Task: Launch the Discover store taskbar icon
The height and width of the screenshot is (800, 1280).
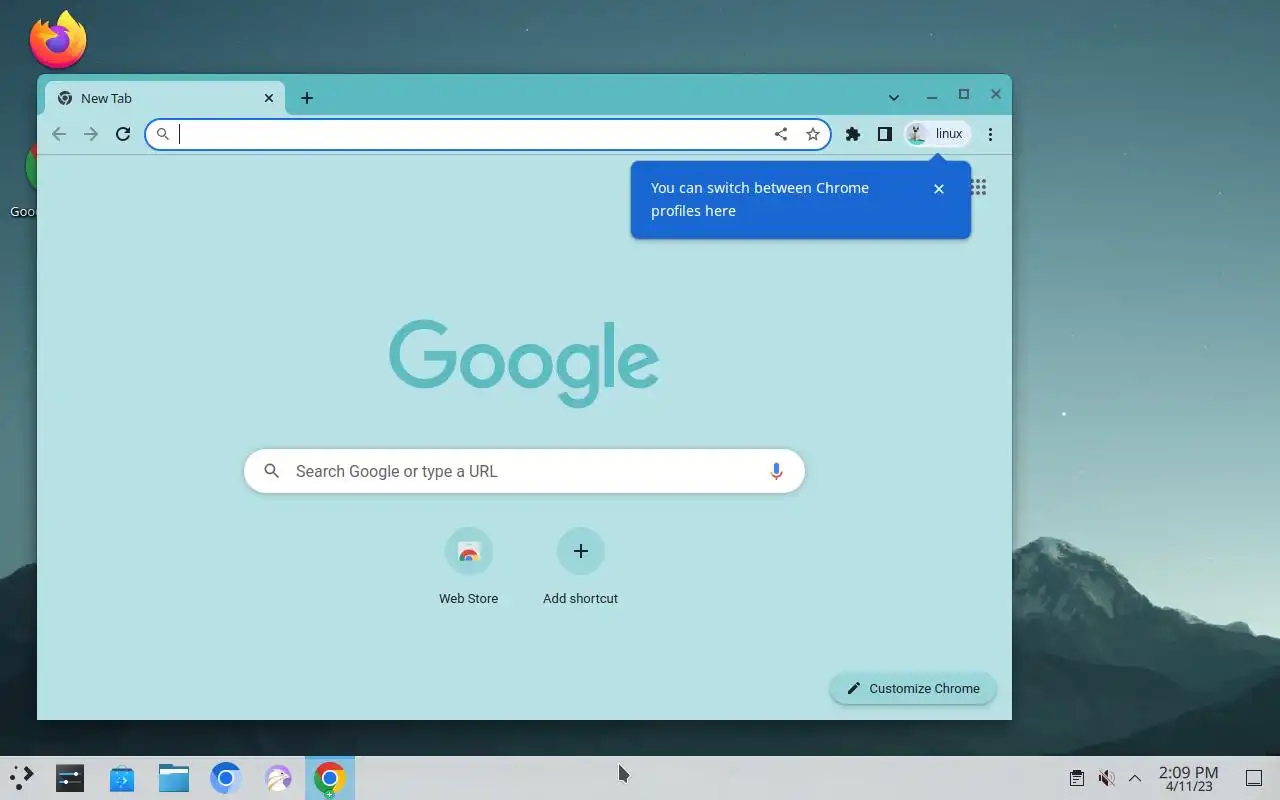Action: 122,778
